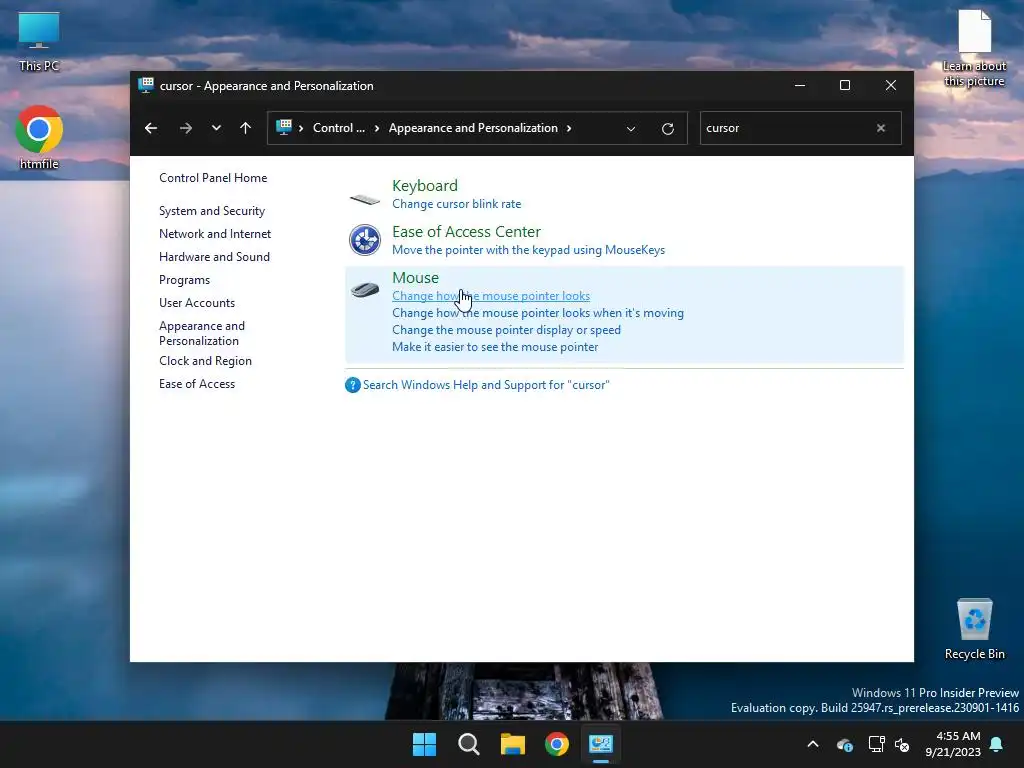The height and width of the screenshot is (768, 1024).
Task: Open address bar previous locations dropdown
Action: [x=631, y=129]
